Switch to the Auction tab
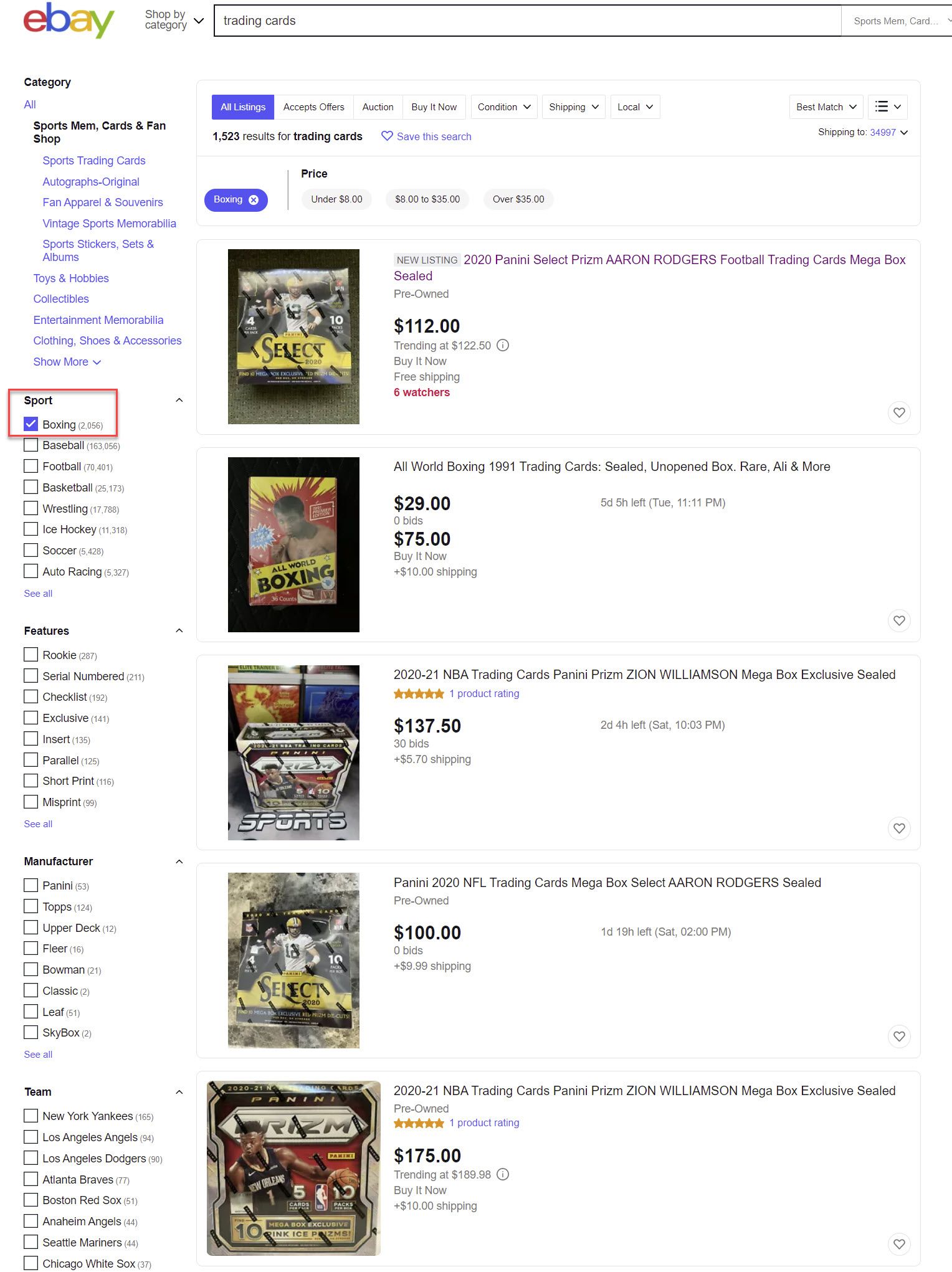The image size is (952, 1272). coord(378,107)
